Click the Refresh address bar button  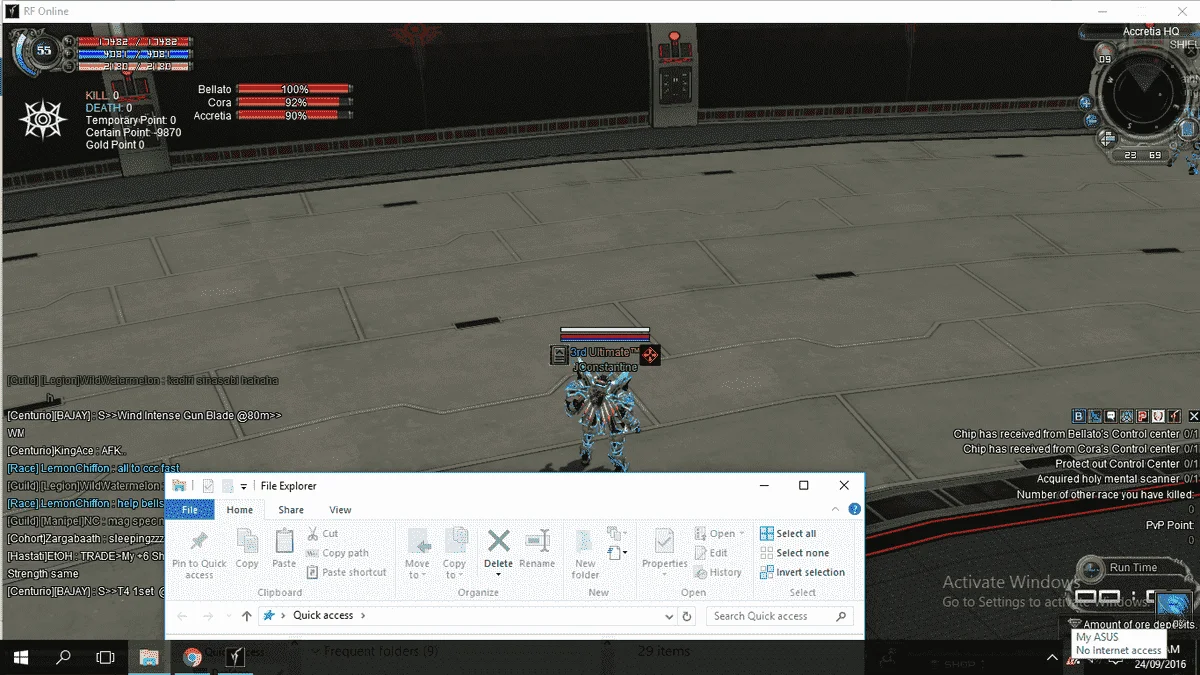click(688, 617)
